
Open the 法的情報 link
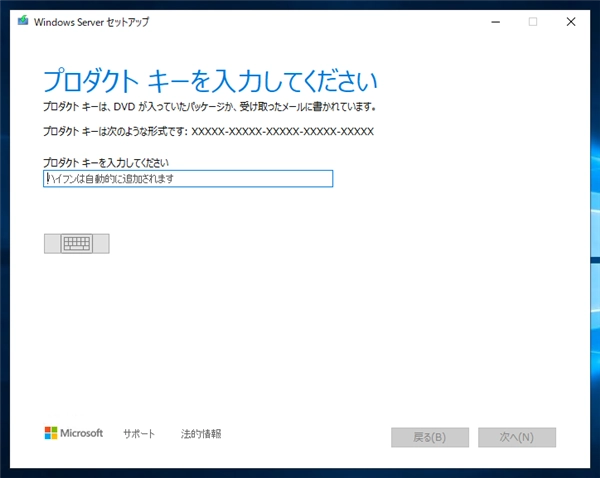pyautogui.click(x=201, y=434)
